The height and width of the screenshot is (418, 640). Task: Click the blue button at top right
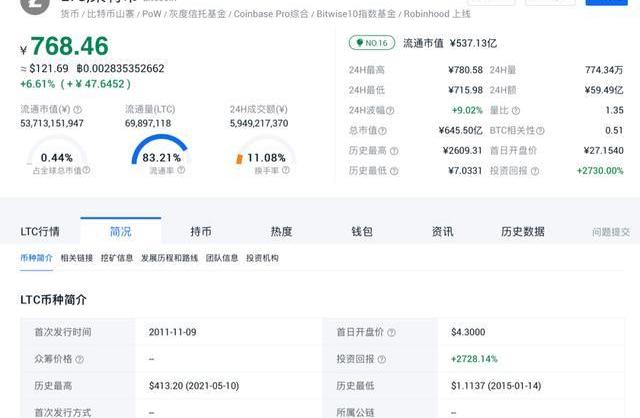point(607,2)
